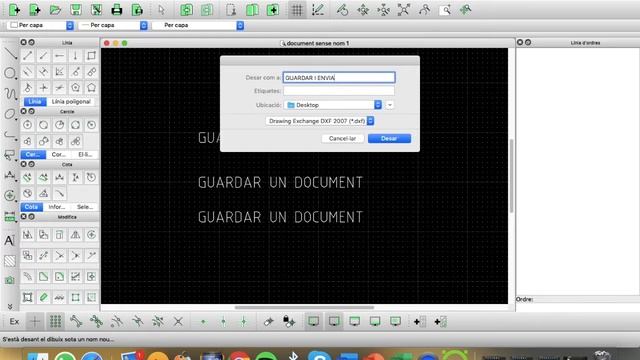This screenshot has width=640, height=360.
Task: Click the Auto Zoom icon with four arrows
Action: pos(404,10)
